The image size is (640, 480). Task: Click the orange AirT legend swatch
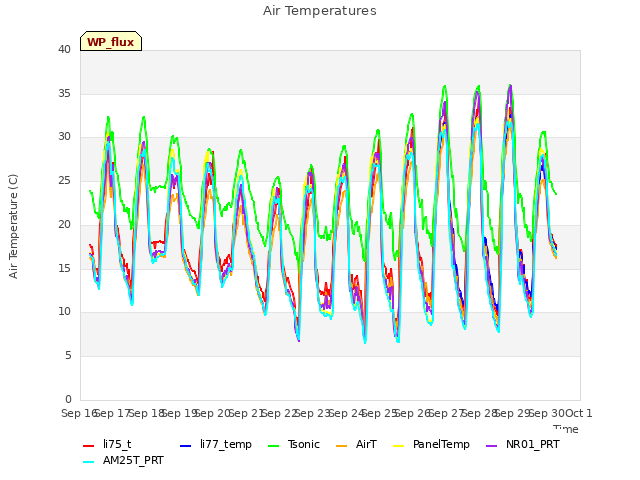point(342,445)
